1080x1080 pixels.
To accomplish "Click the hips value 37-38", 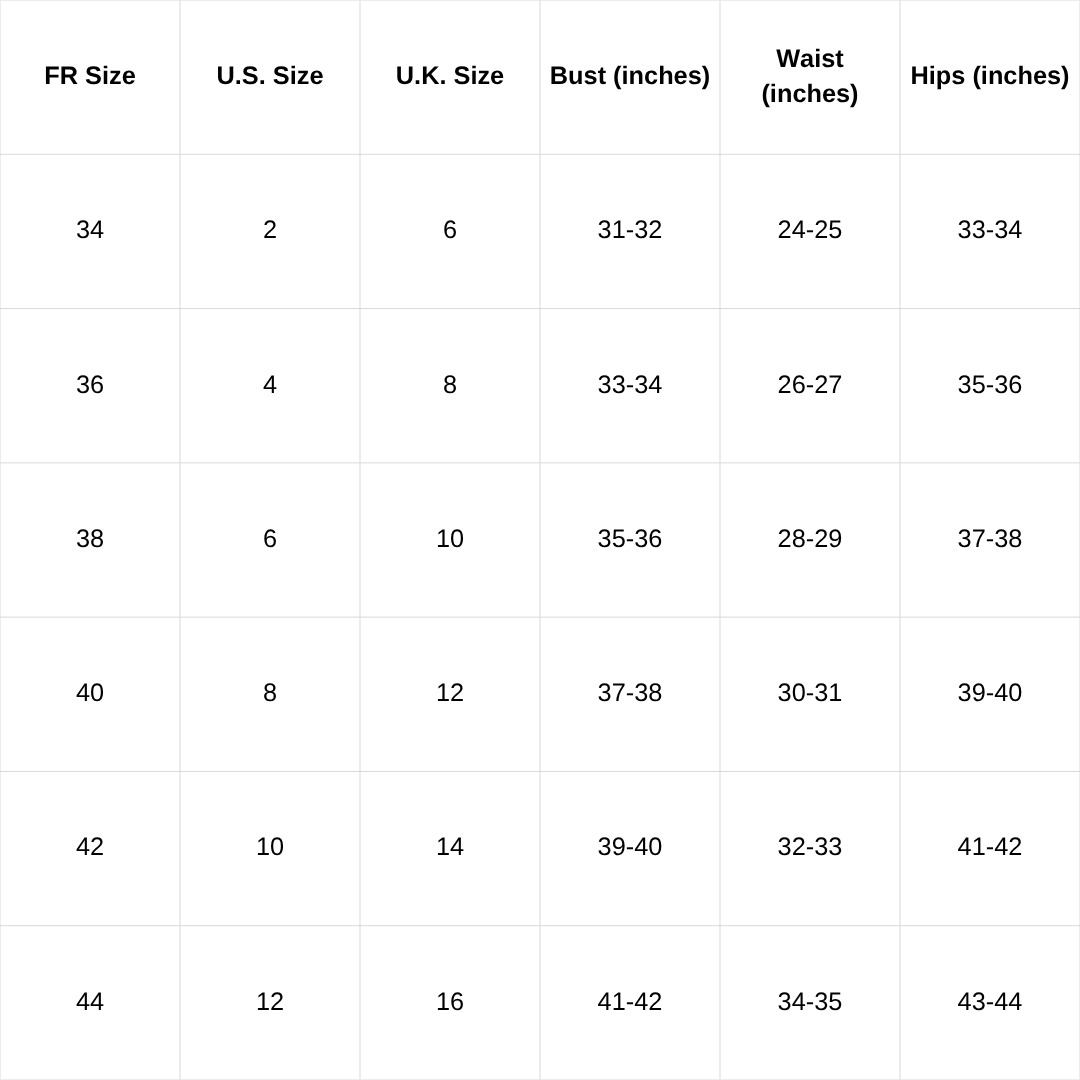I will (x=990, y=539).
